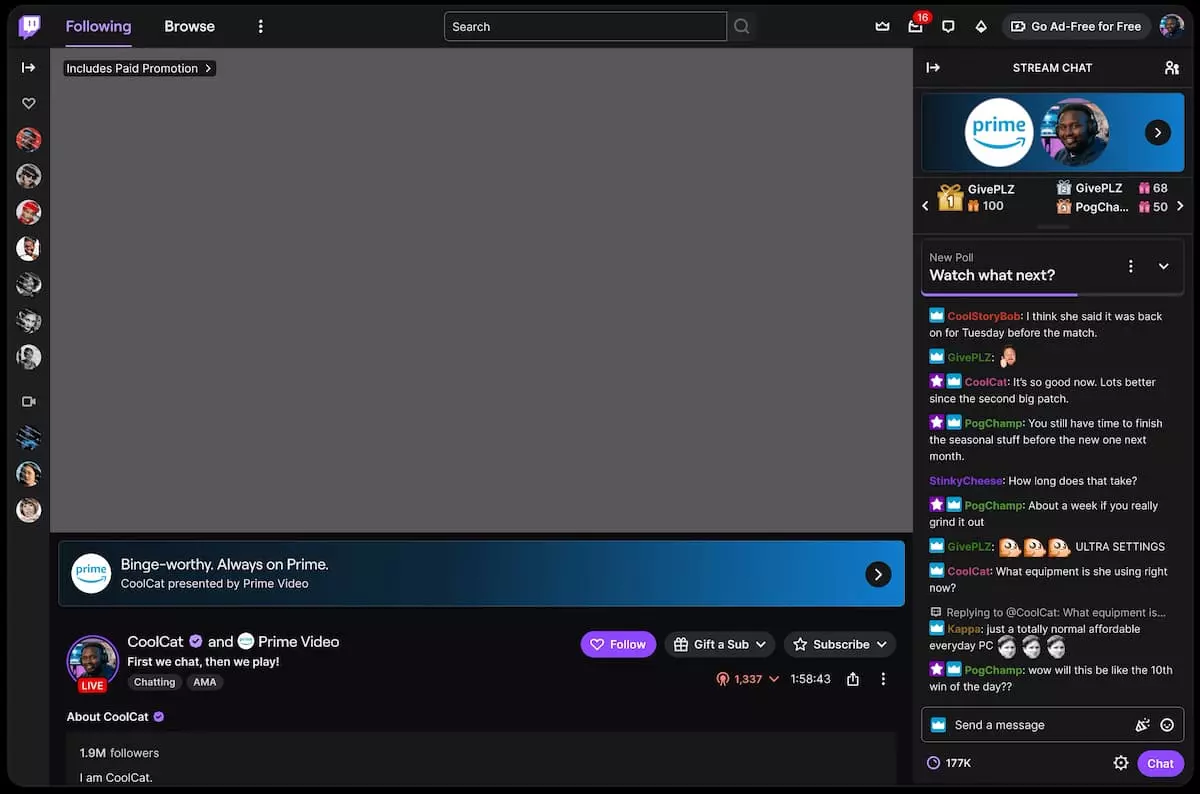
Task: Click the Prime banner arrow in chat
Action: [x=1157, y=132]
